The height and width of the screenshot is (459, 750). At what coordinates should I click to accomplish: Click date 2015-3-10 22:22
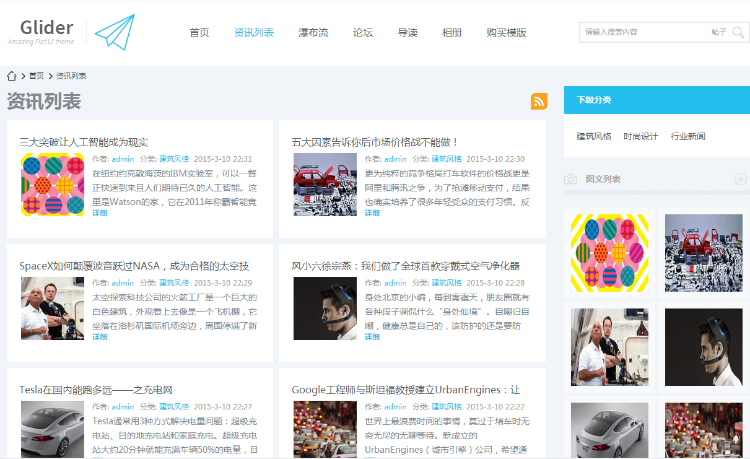[x=496, y=406]
